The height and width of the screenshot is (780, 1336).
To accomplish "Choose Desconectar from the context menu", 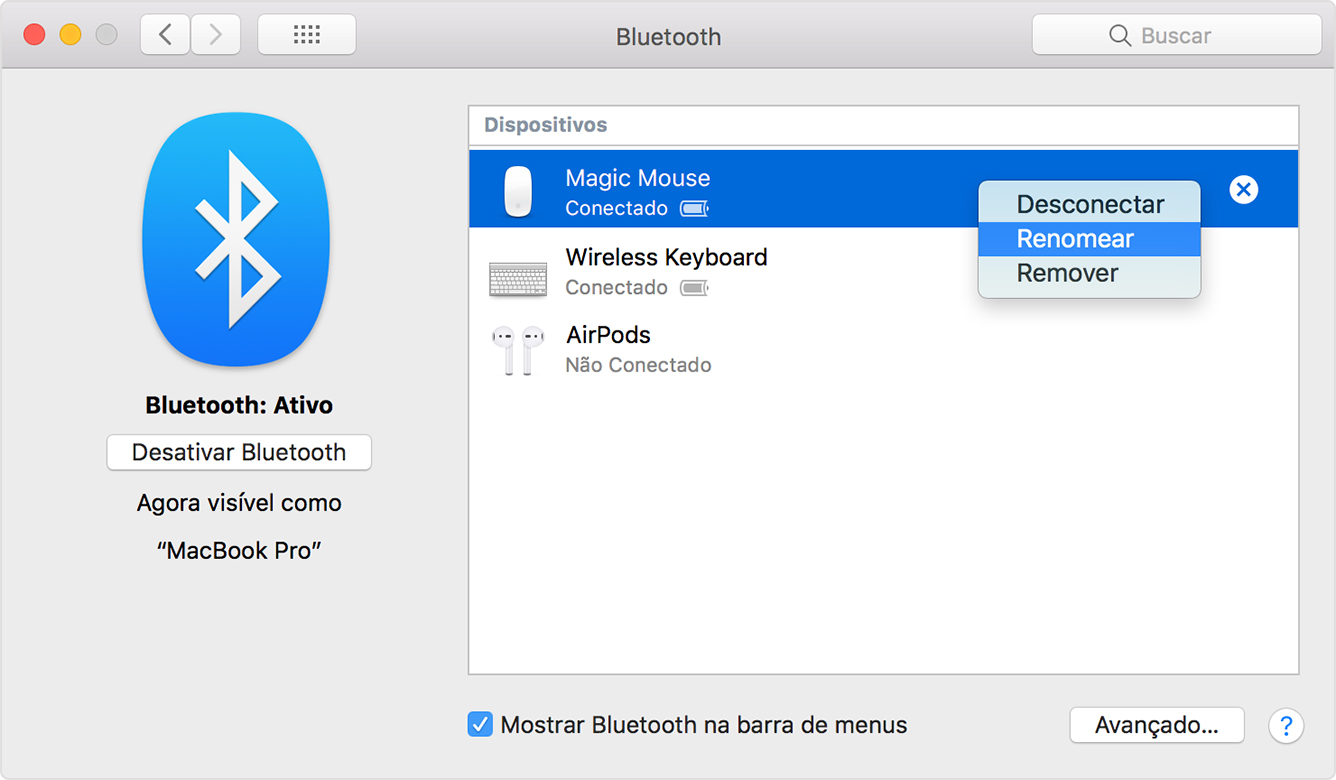I will [x=1089, y=204].
